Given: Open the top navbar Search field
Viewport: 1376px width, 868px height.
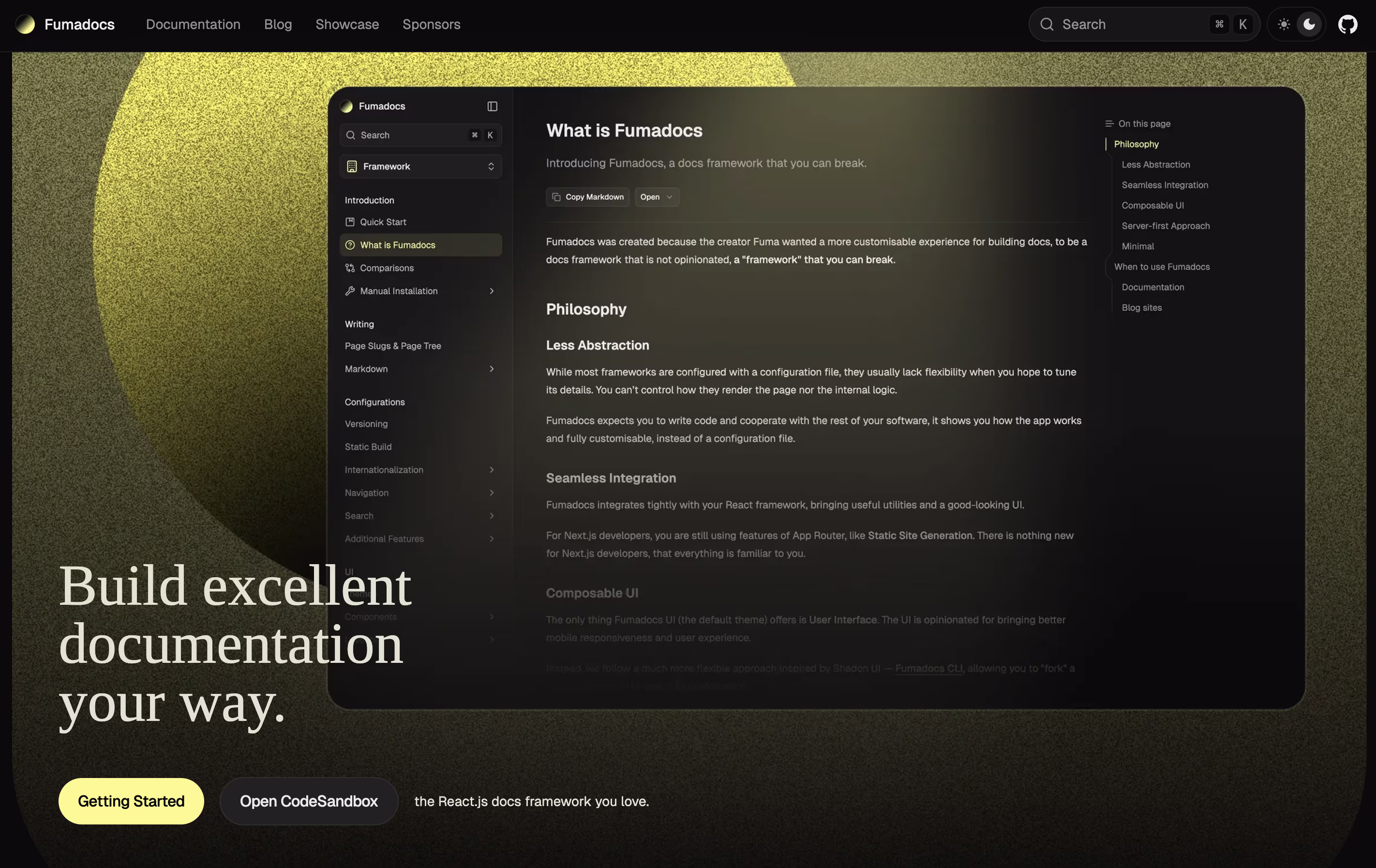Looking at the screenshot, I should click(1144, 25).
